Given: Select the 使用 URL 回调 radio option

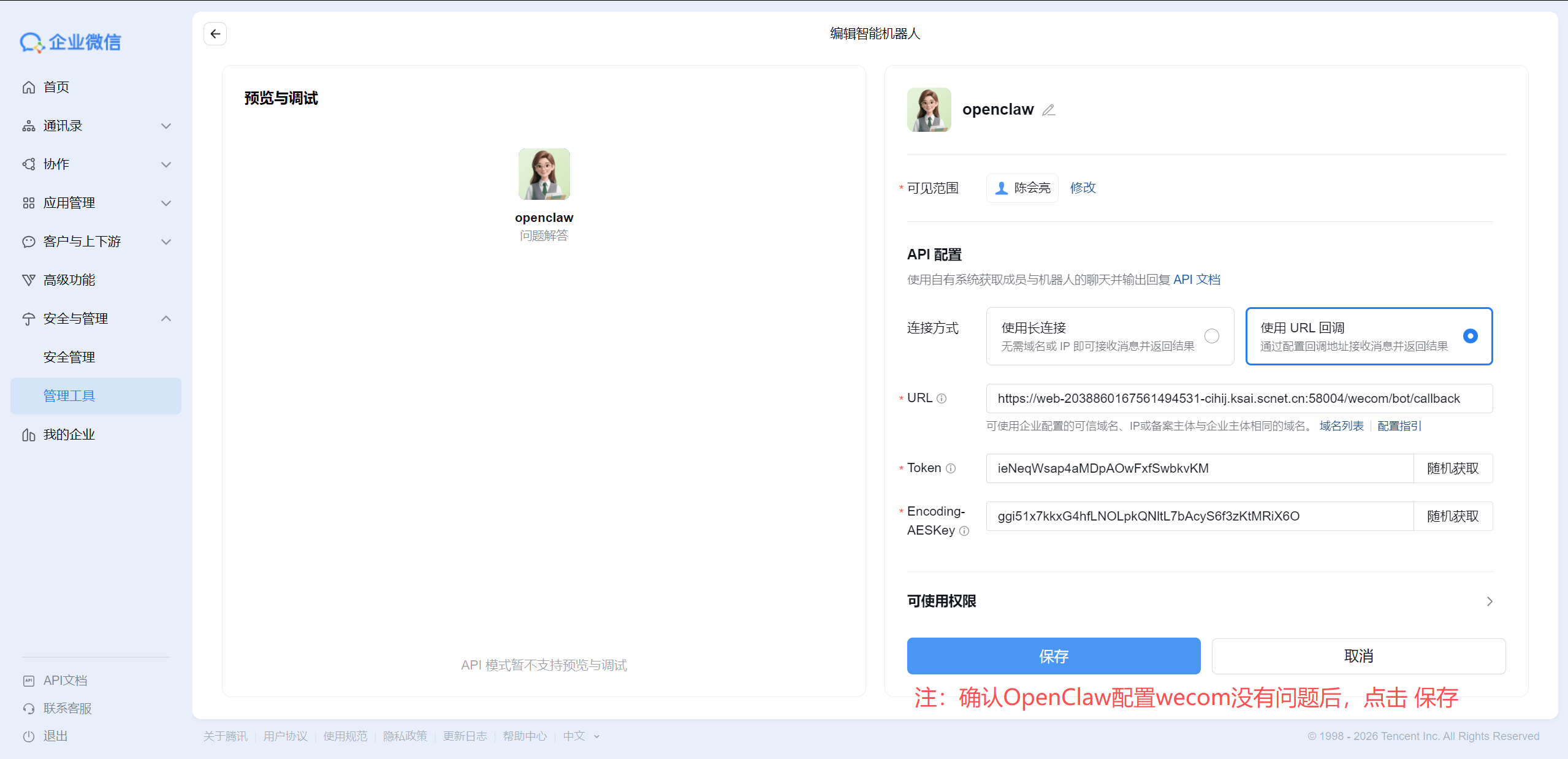Looking at the screenshot, I should tap(1470, 336).
